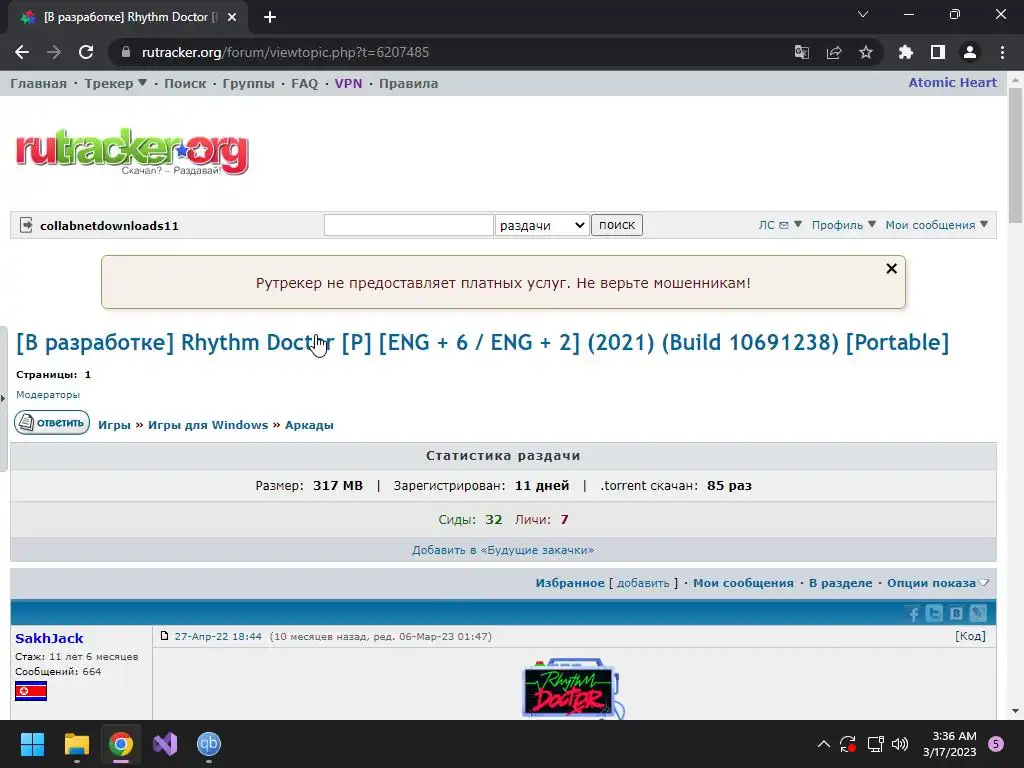1024x768 pixels.
Task: Open Правила in the top menu
Action: 408,84
